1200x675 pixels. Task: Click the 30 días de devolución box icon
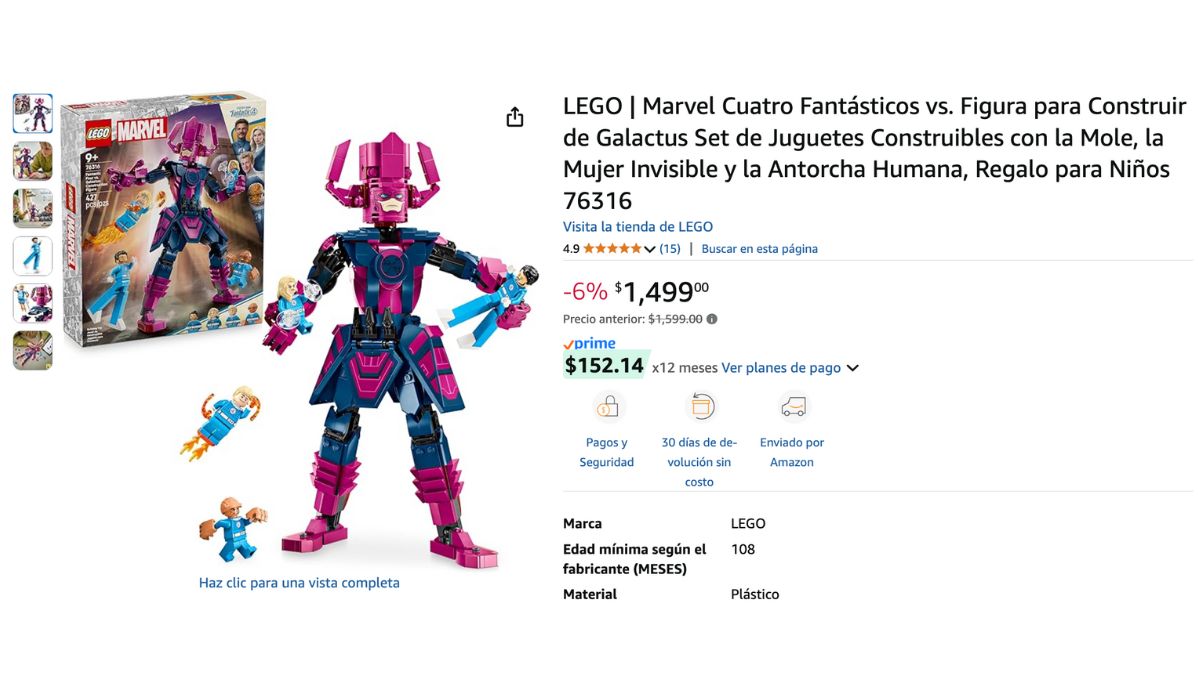click(700, 407)
